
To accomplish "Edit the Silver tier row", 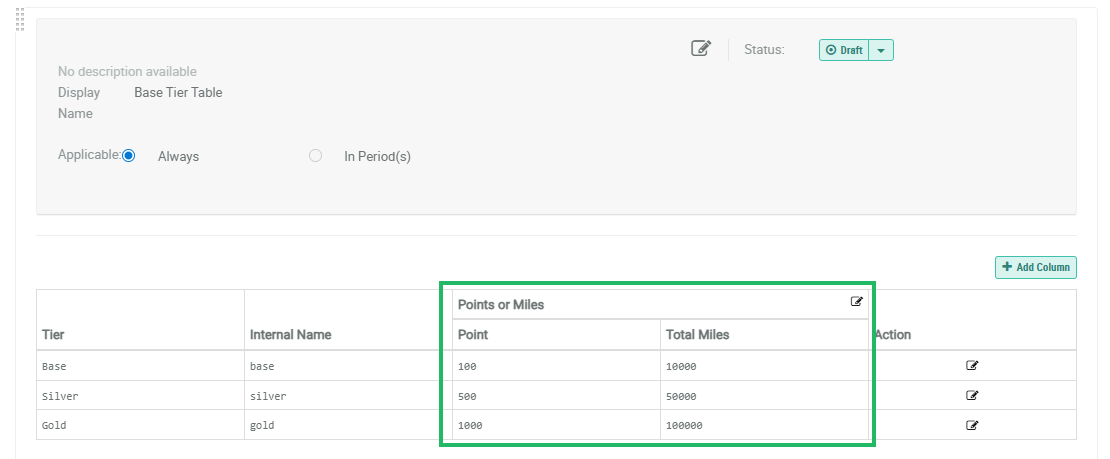I will coord(972,395).
